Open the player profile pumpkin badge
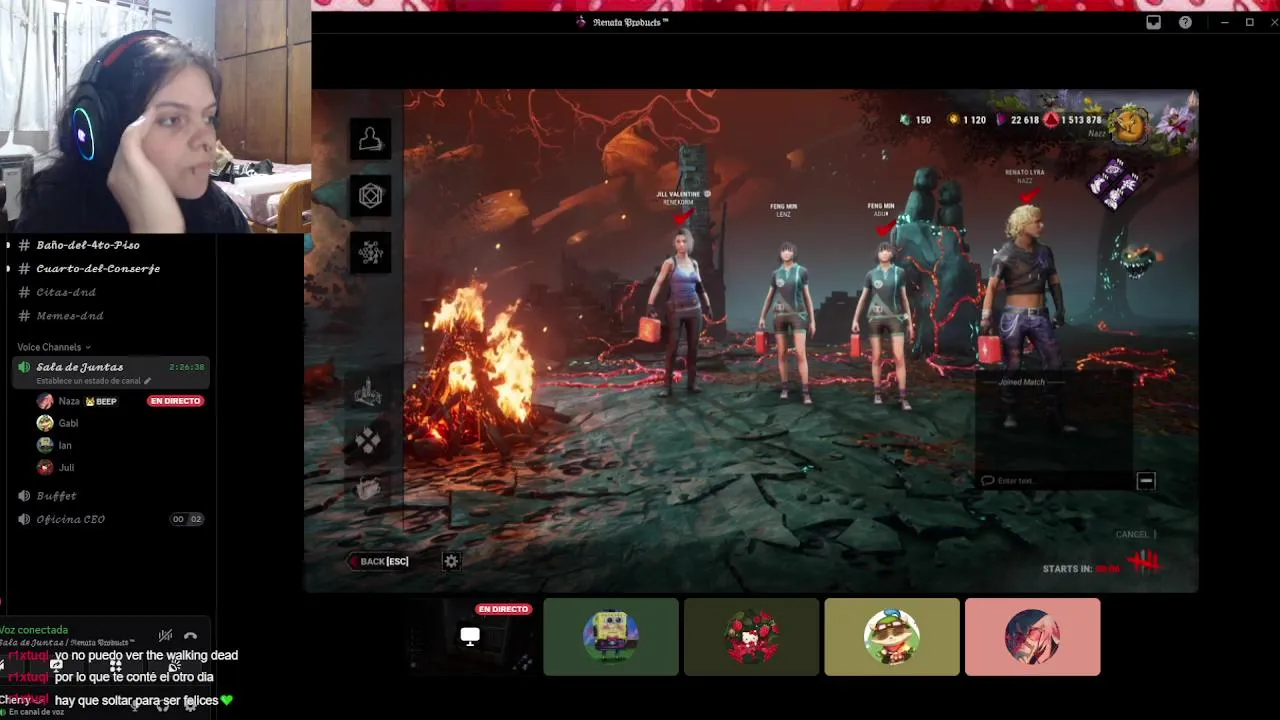The height and width of the screenshot is (720, 1280). click(1129, 124)
